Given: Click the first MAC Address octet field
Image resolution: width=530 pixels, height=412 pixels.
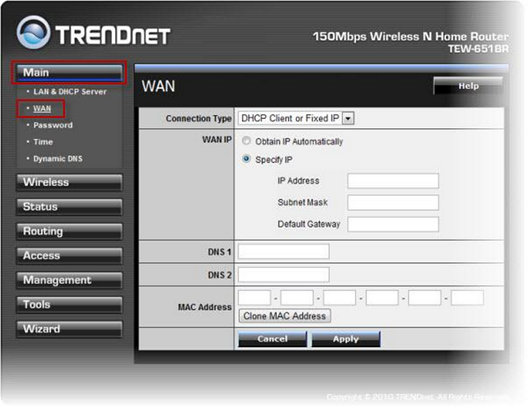Looking at the screenshot, I should pos(255,298).
